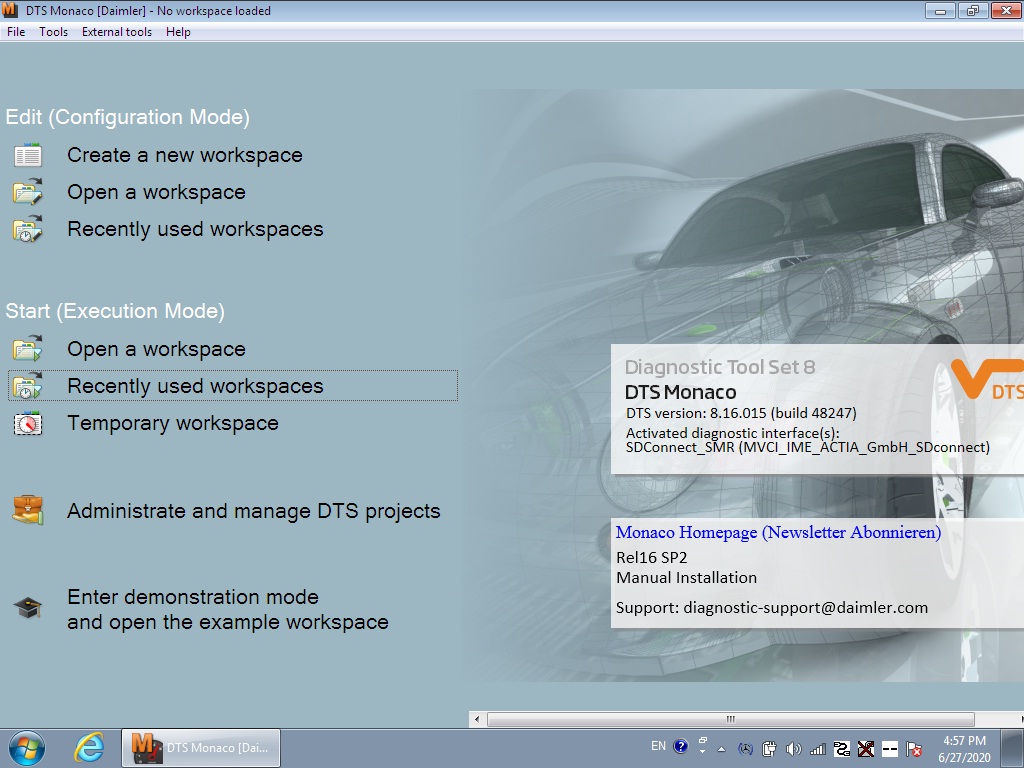Open the File menu
Viewport: 1024px width, 768px height.
[16, 32]
